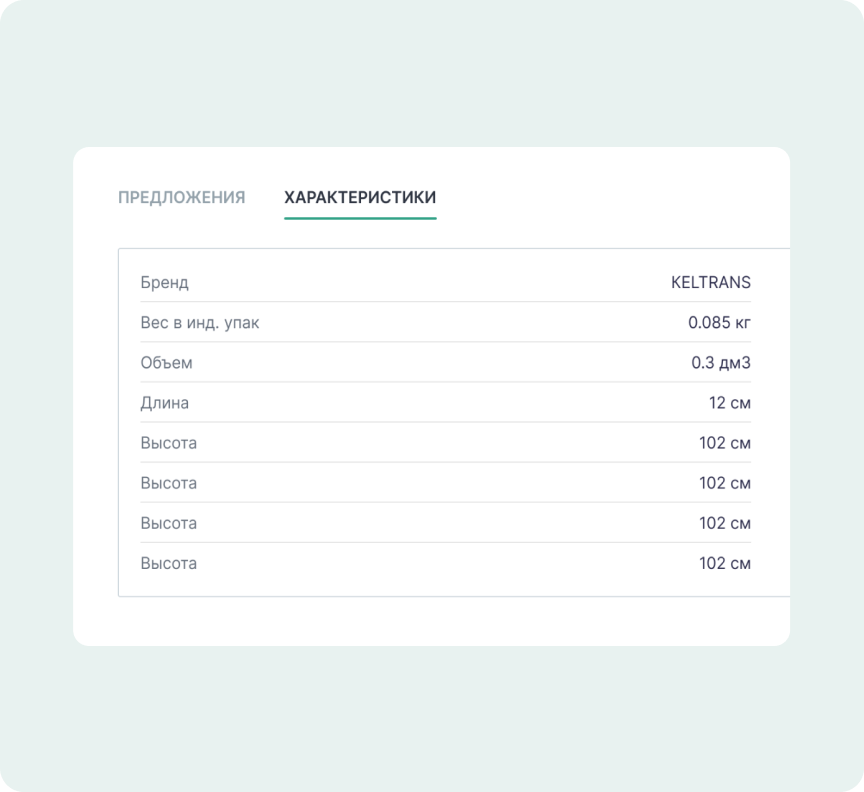Switch to the ПРЕДЛОЖЕНИЯ tab
This screenshot has height=792, width=864.
181,197
